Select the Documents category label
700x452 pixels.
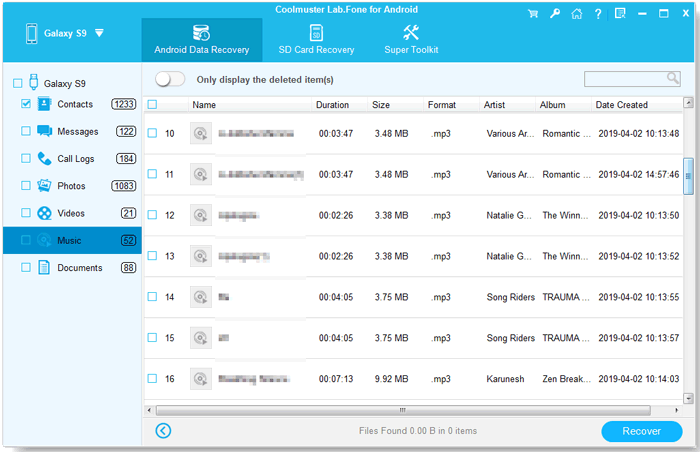click(x=80, y=268)
